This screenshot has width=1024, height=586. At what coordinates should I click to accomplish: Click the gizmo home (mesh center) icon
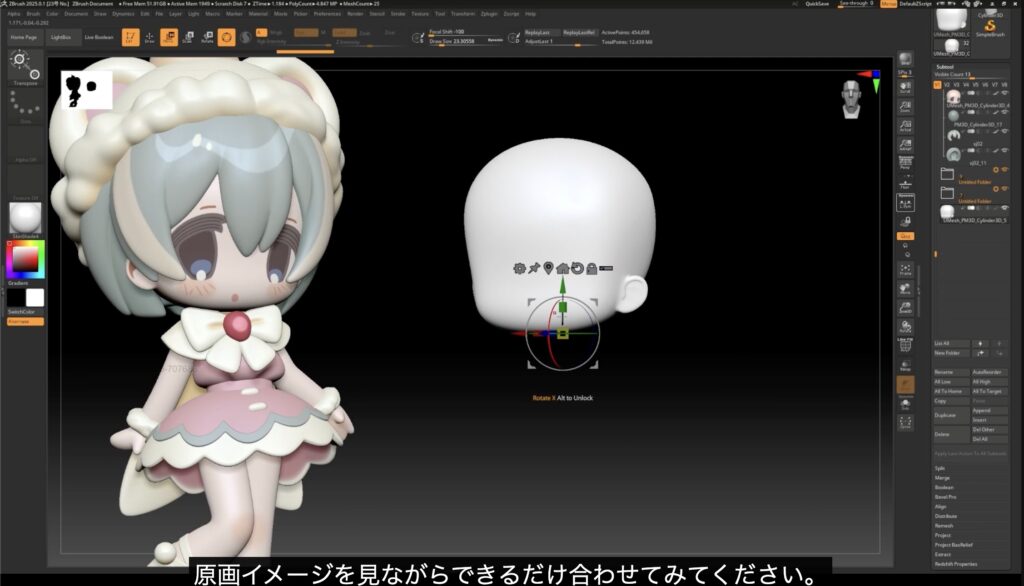tap(562, 268)
